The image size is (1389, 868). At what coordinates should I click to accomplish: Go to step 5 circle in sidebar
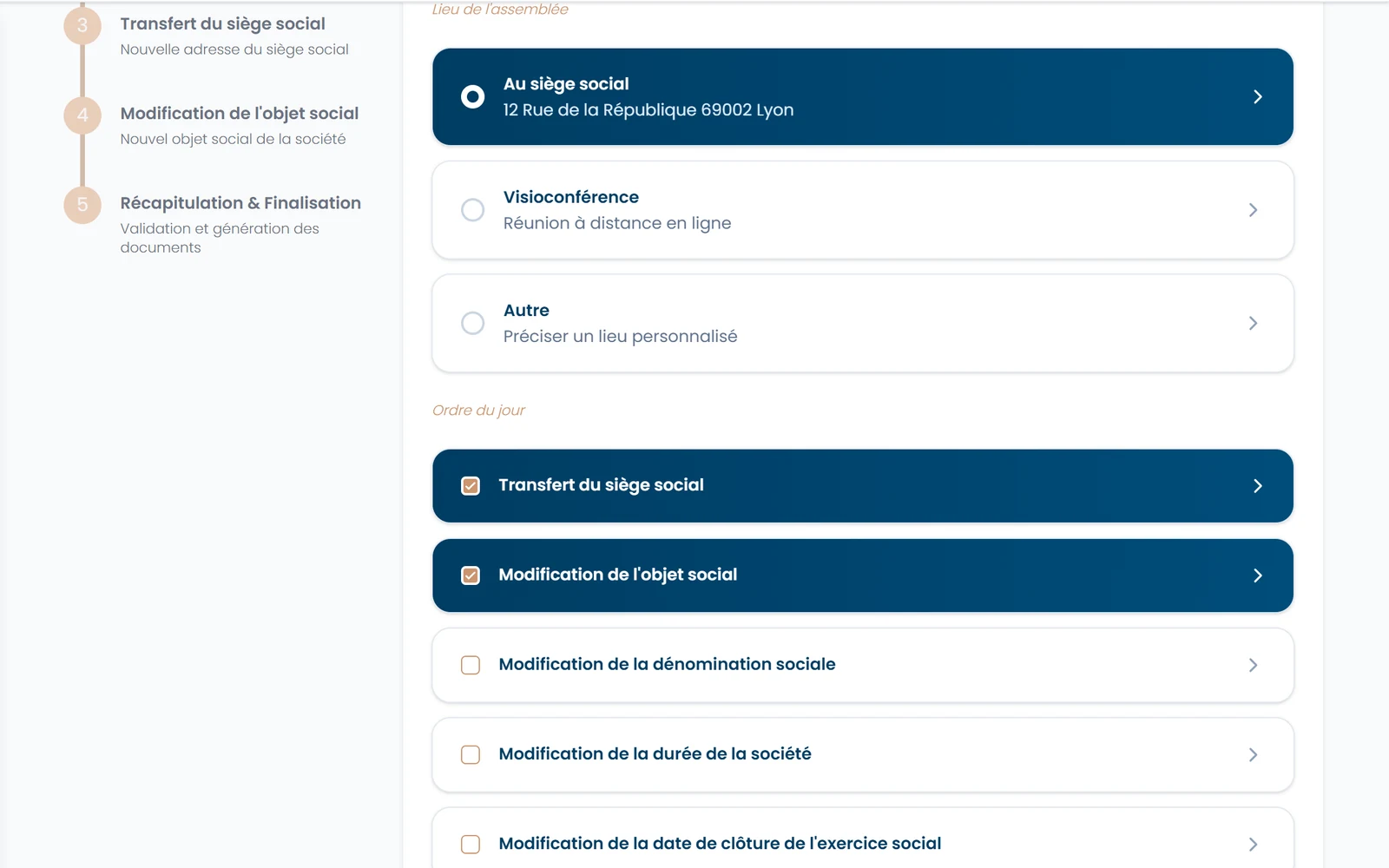click(x=82, y=204)
